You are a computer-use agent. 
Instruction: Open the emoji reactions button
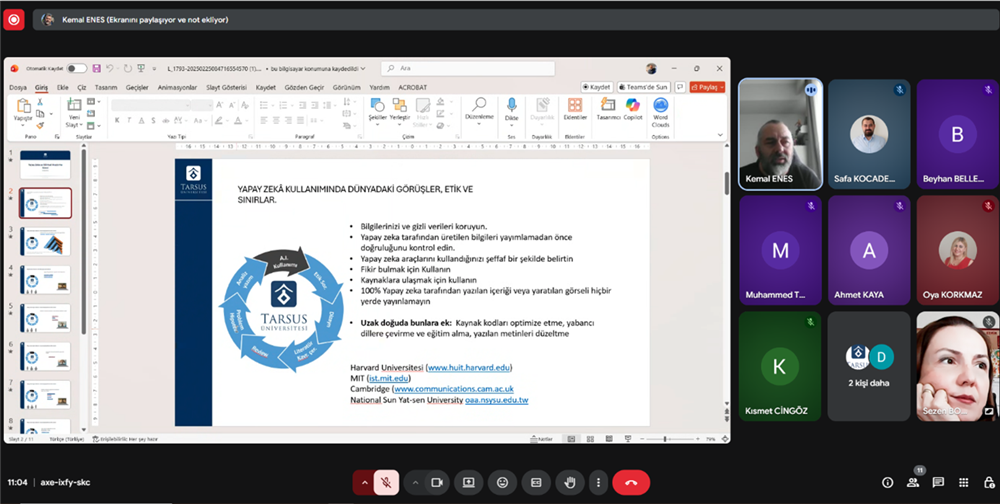[x=502, y=482]
